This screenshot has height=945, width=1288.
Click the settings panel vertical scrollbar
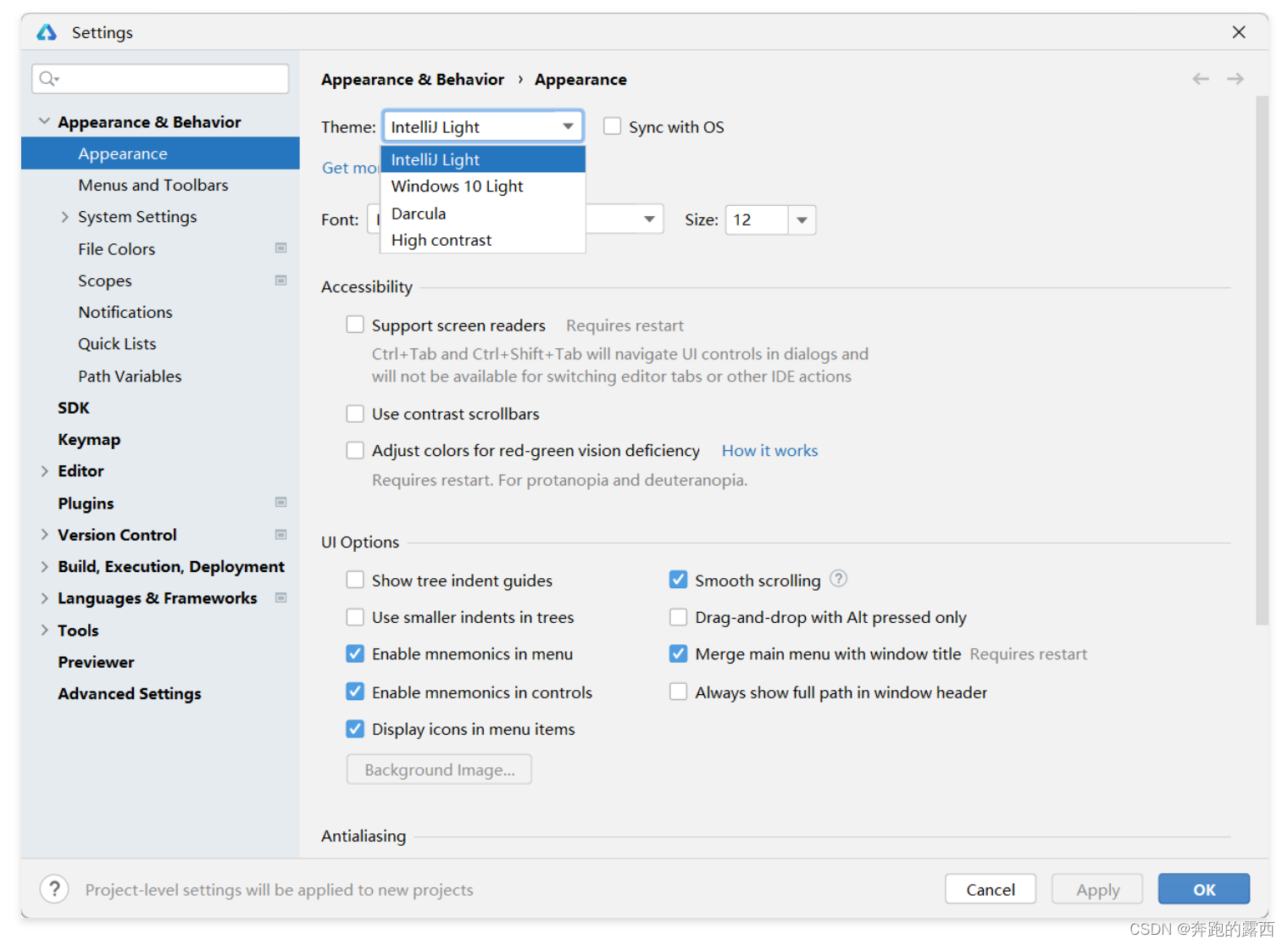tap(1262, 360)
